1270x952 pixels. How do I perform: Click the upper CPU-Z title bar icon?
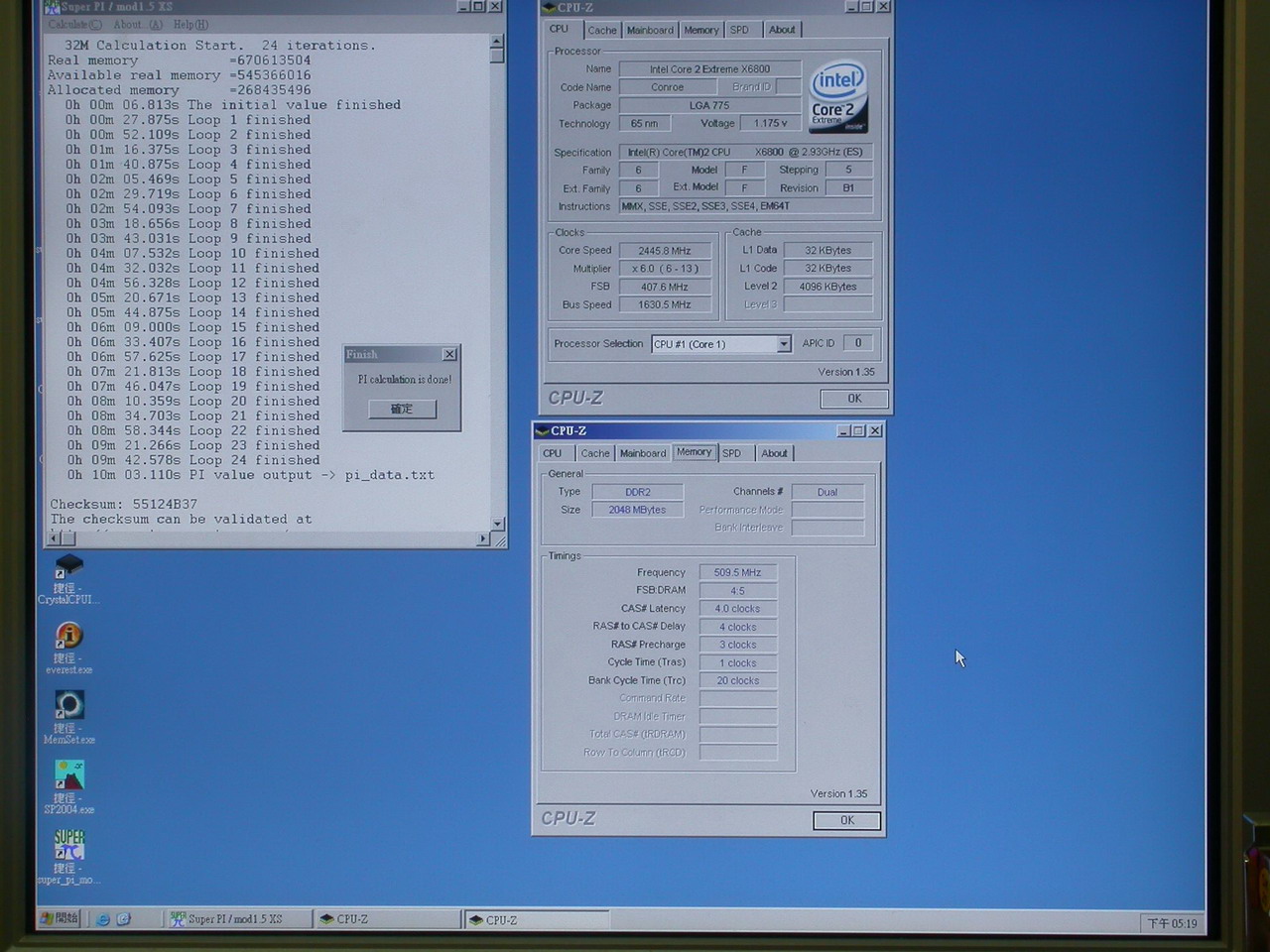point(549,7)
